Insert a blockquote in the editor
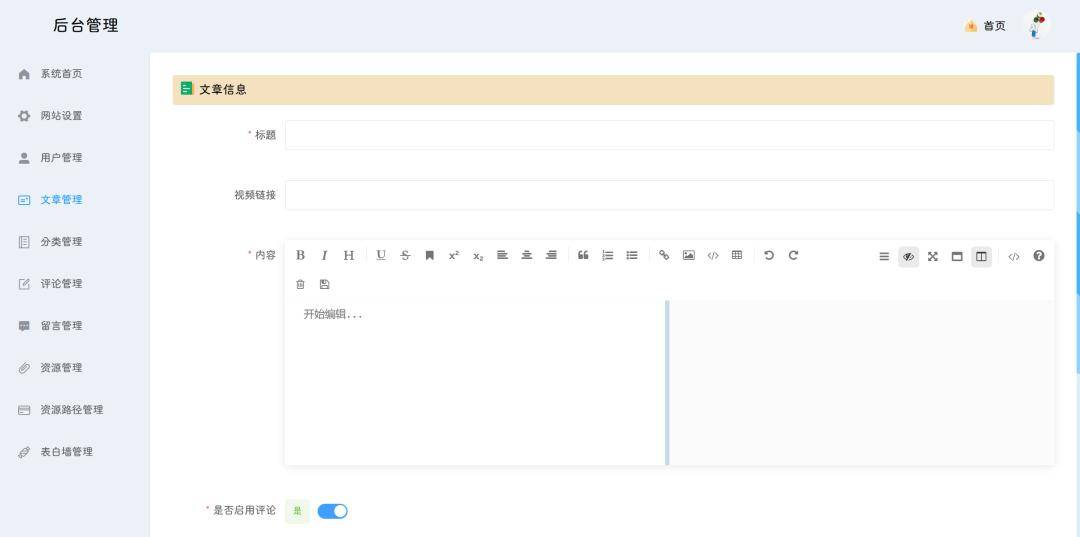1080x537 pixels. 583,256
